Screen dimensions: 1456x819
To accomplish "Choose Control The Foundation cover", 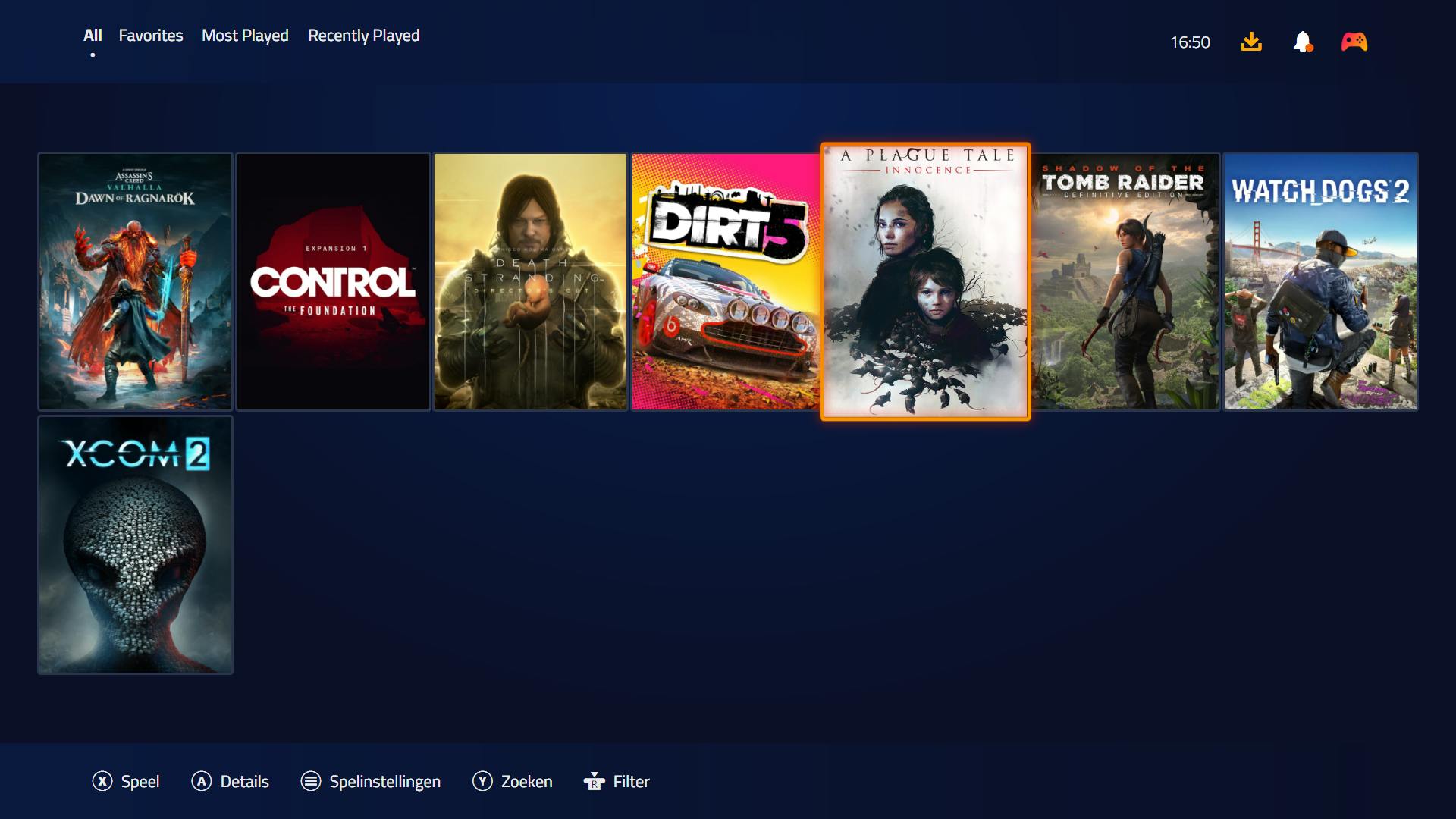I will coord(333,281).
